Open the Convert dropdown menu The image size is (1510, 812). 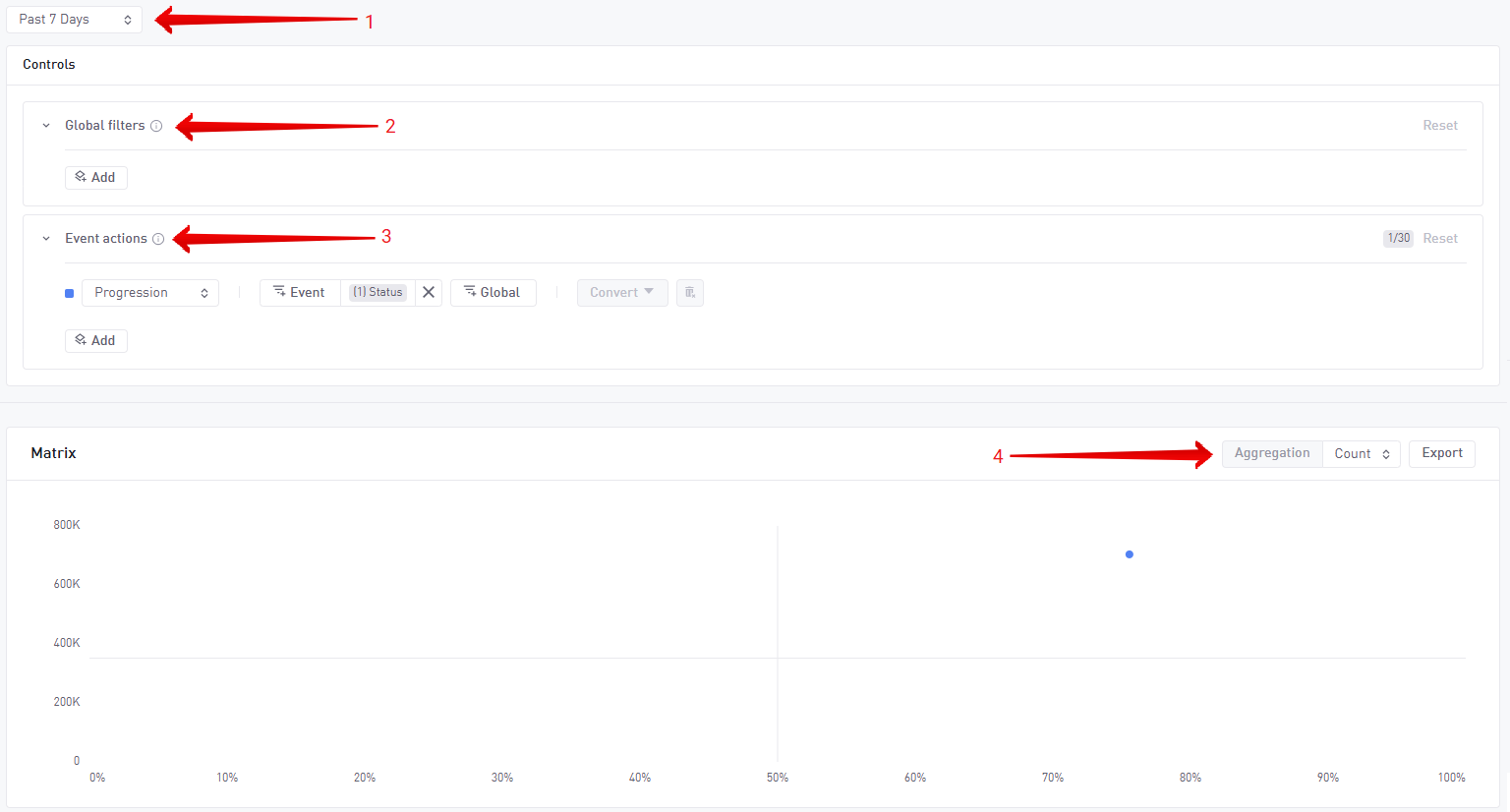pyautogui.click(x=621, y=293)
